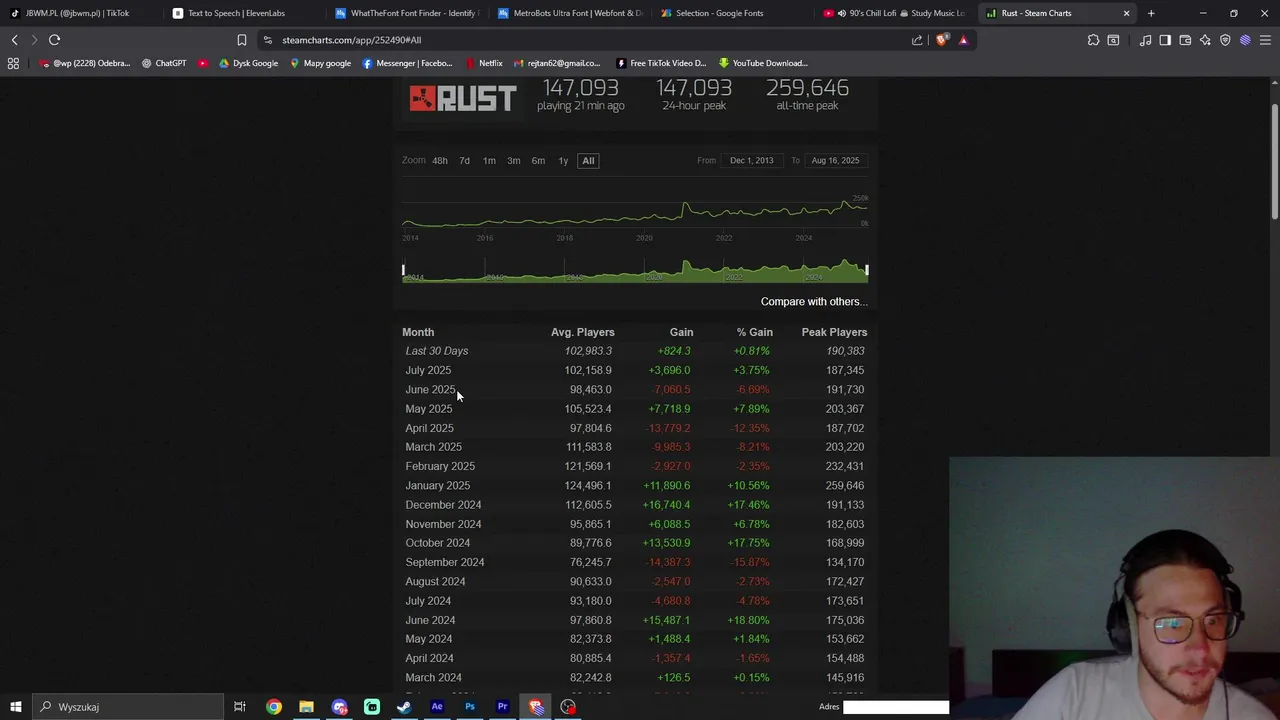The height and width of the screenshot is (720, 1280).
Task: Click the September 2024 row label
Action: point(445,562)
